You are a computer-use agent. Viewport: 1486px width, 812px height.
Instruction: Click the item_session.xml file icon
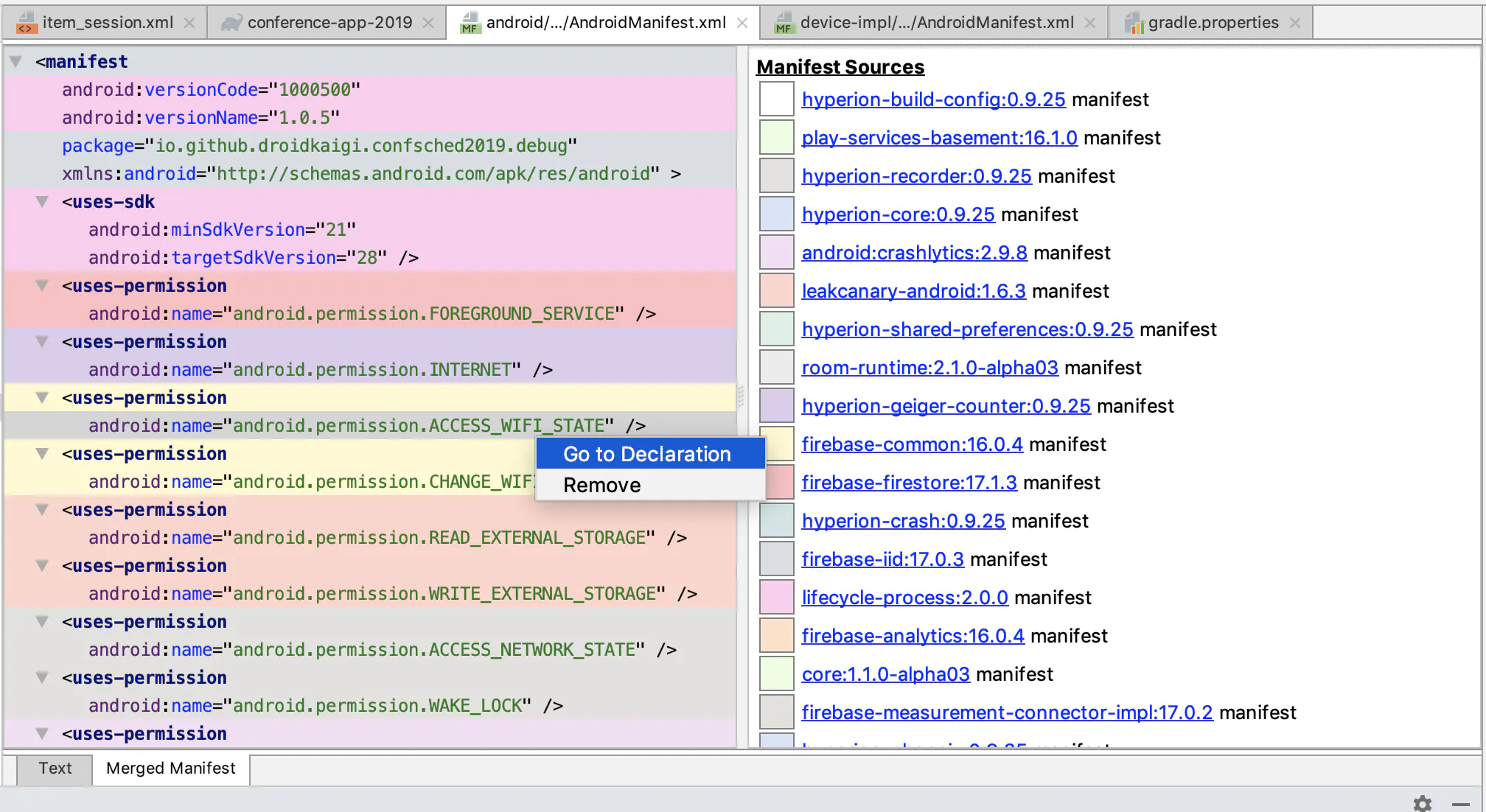coord(27,23)
